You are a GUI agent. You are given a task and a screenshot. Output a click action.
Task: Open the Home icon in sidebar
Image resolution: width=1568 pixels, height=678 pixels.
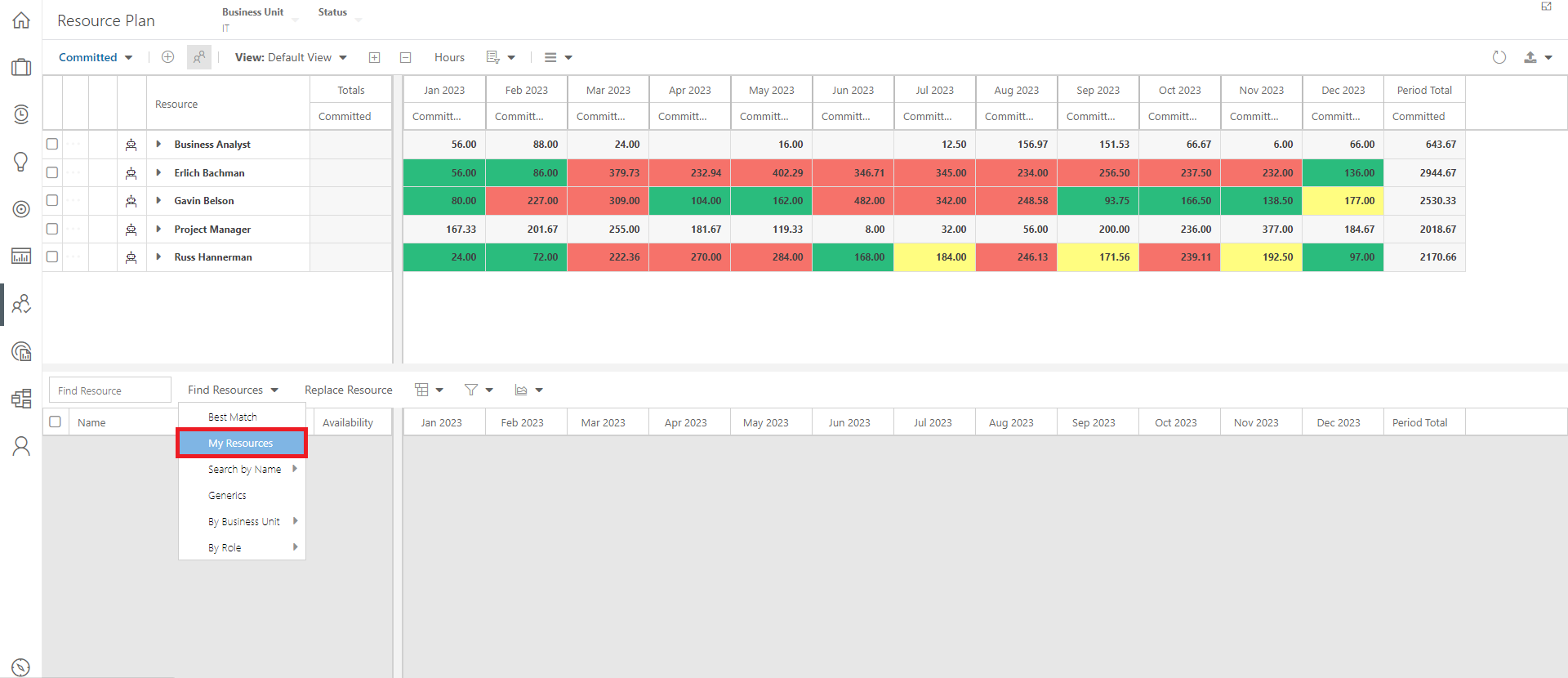[21, 20]
